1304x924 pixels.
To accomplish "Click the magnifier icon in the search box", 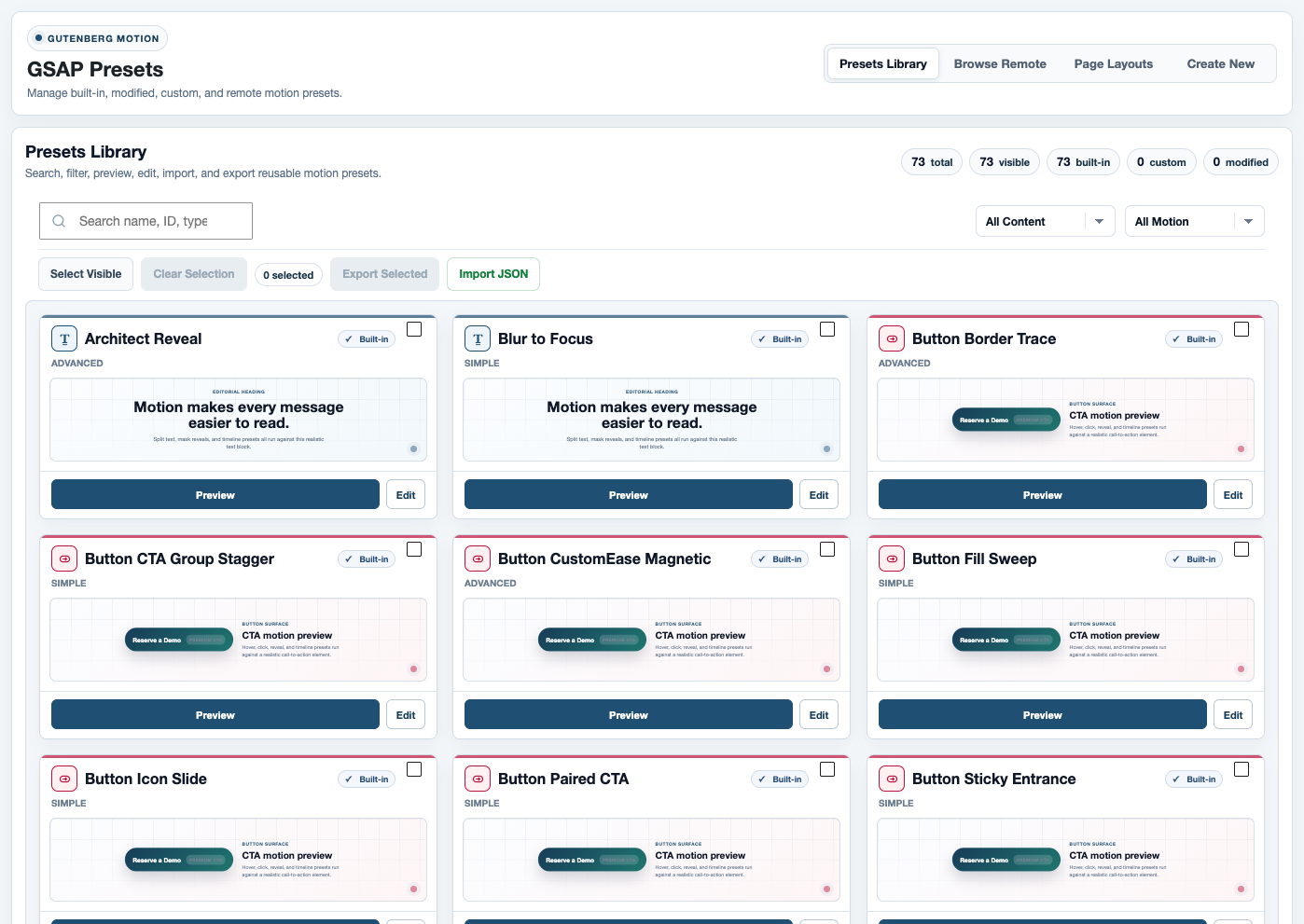I will point(59,221).
